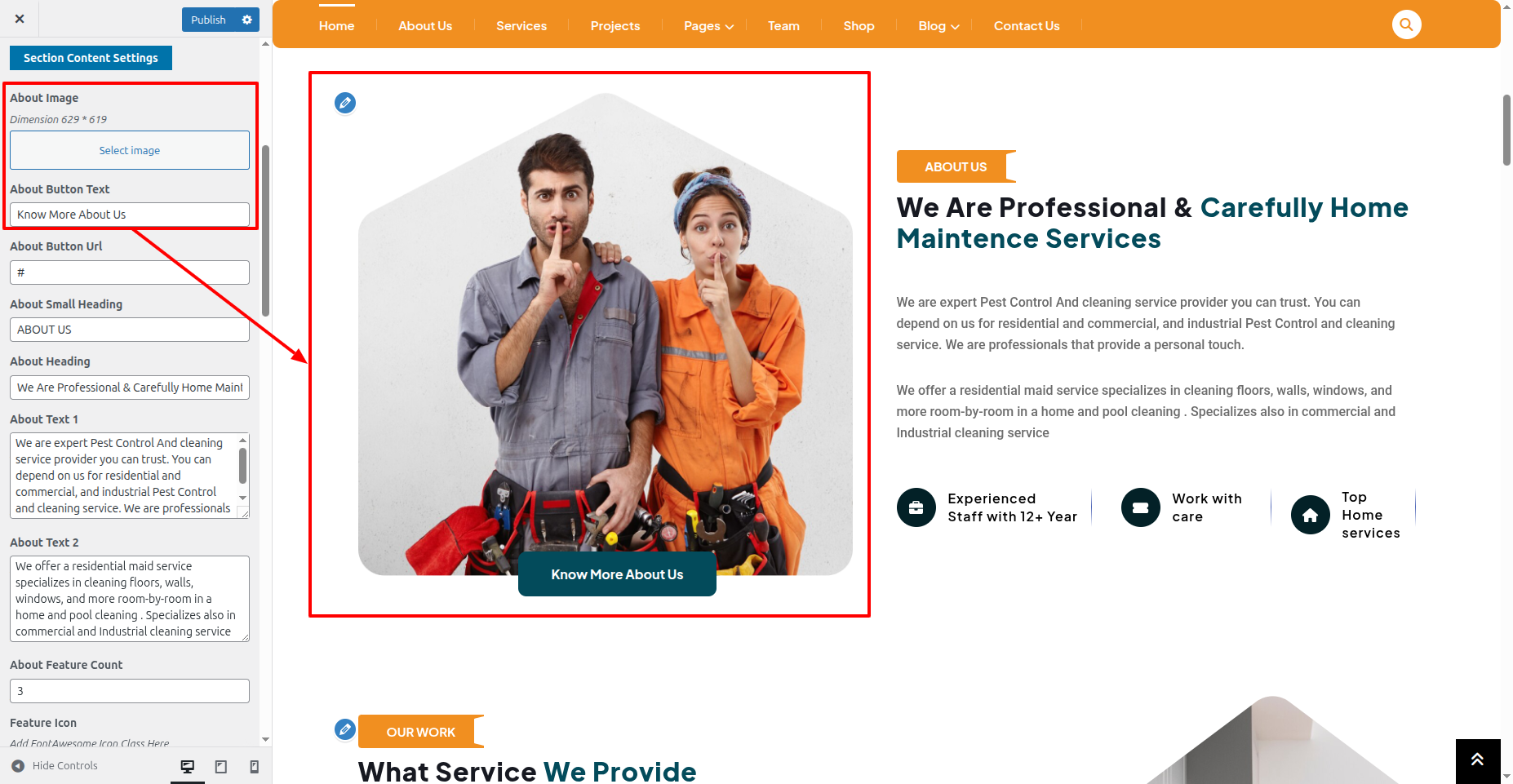Click the customizer sidebar scrollbar thumb
1513x784 pixels.
click(265, 231)
